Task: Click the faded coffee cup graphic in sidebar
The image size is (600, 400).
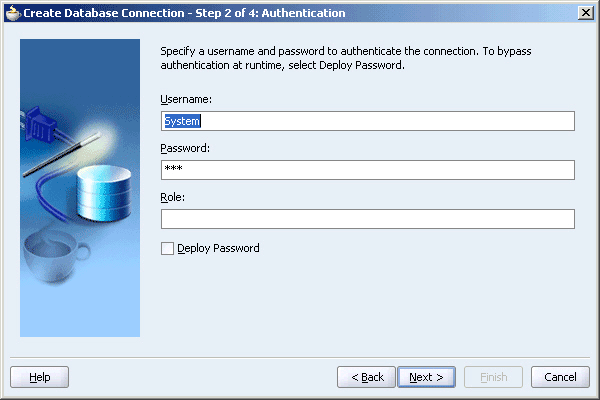Action: pyautogui.click(x=56, y=257)
